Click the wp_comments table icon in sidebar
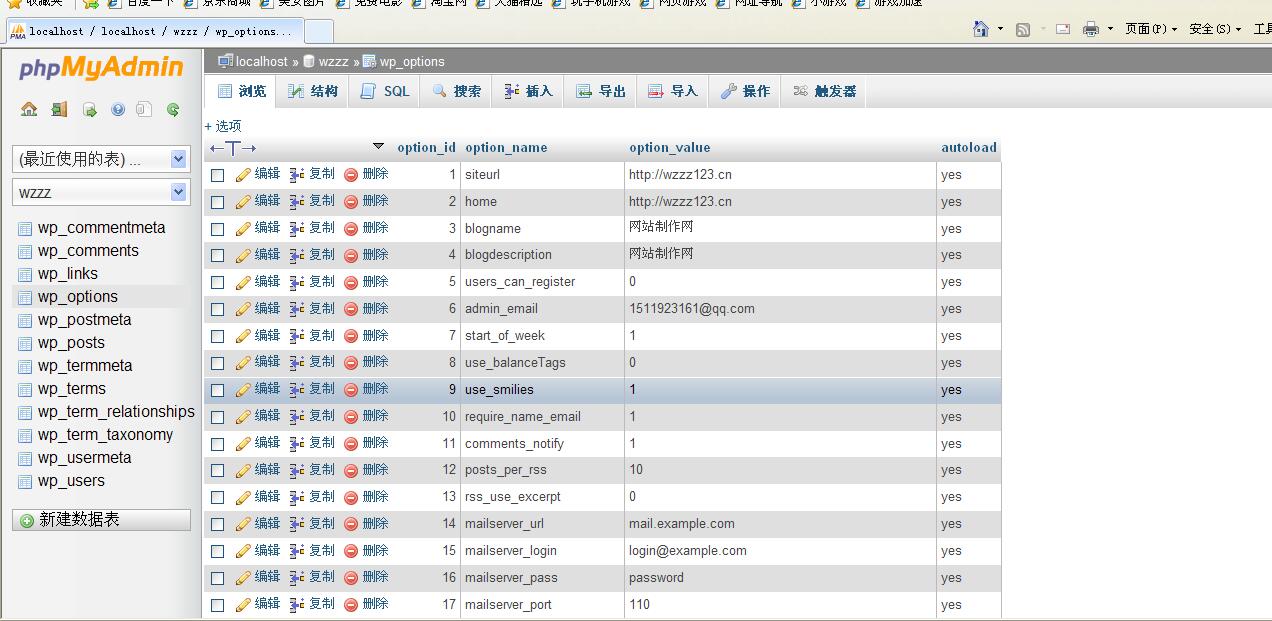Image resolution: width=1272 pixels, height=621 pixels. coord(25,251)
